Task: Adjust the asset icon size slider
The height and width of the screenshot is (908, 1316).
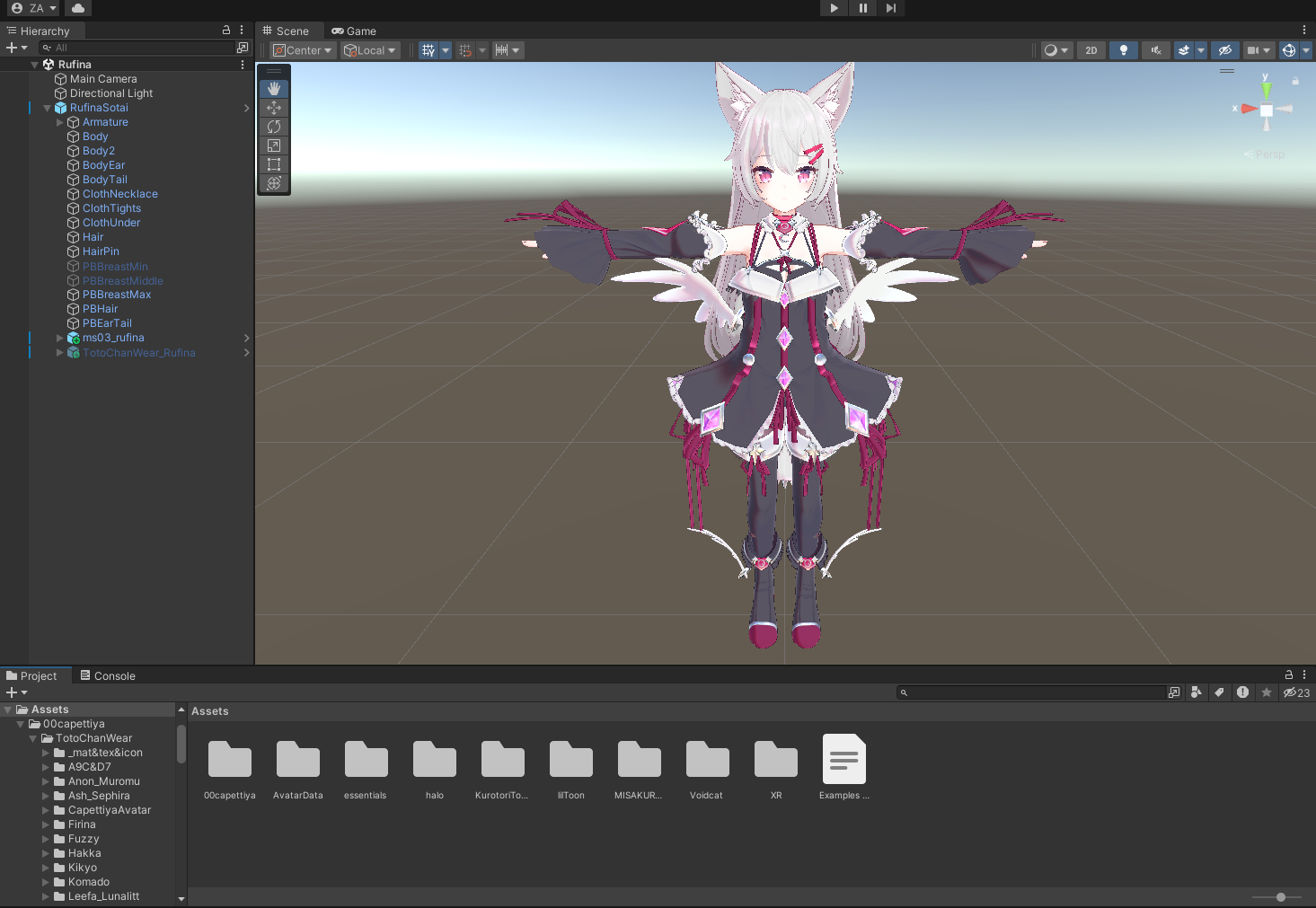Action: click(x=1280, y=897)
